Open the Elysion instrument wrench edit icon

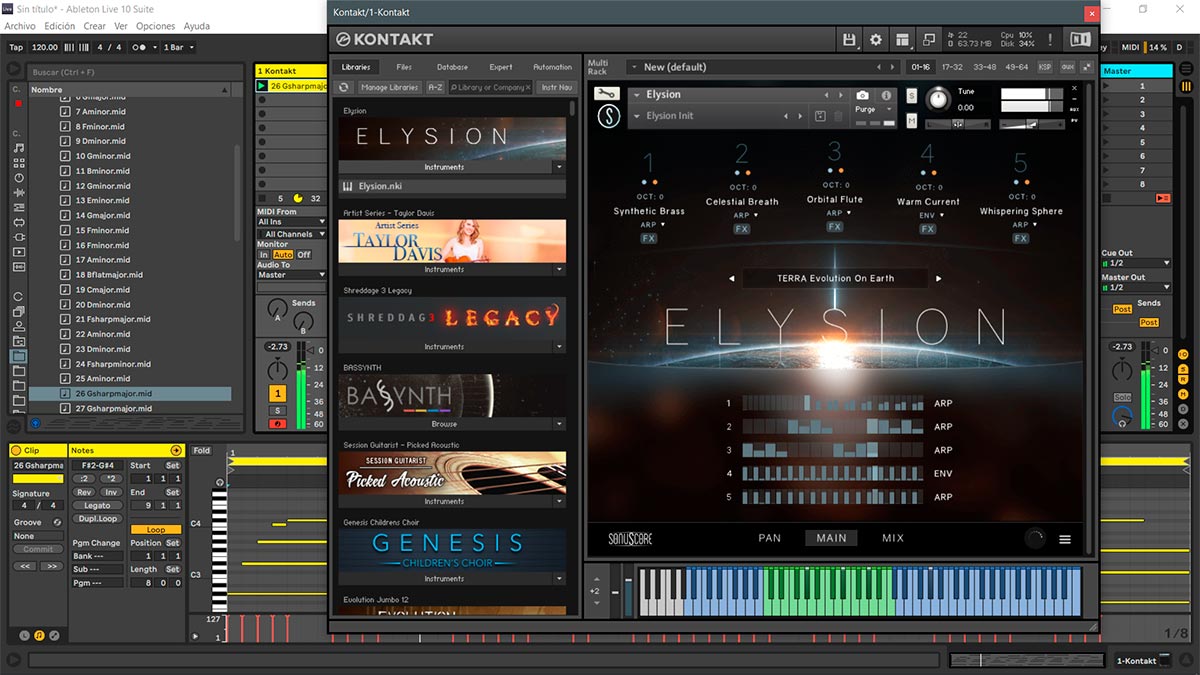point(606,94)
